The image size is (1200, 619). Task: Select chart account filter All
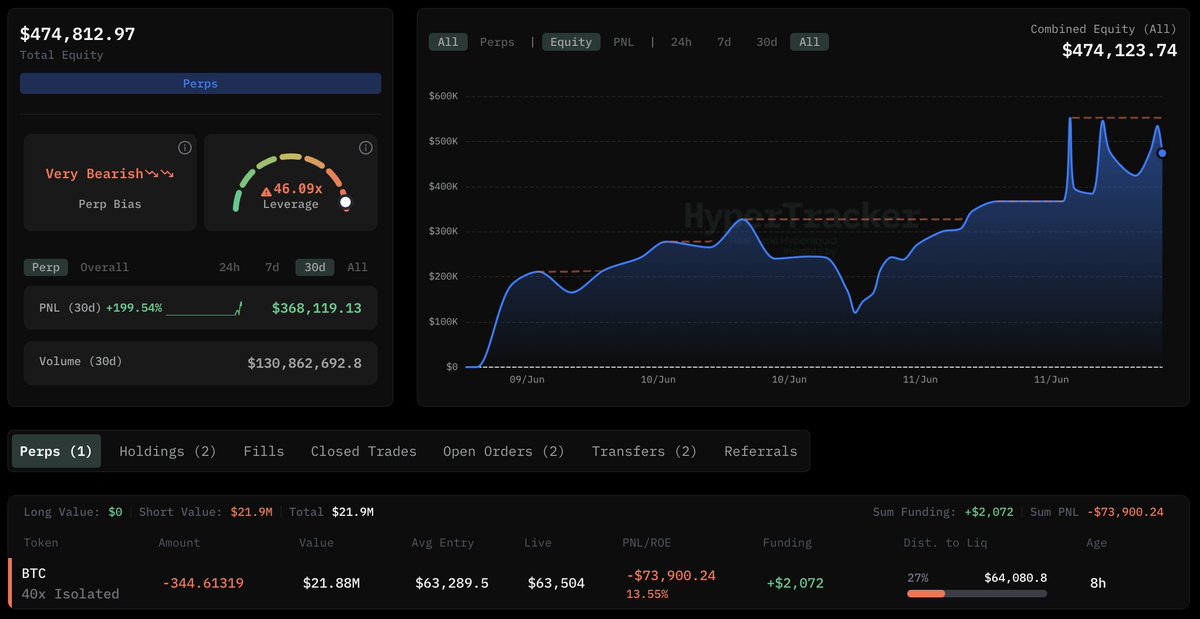coord(448,42)
